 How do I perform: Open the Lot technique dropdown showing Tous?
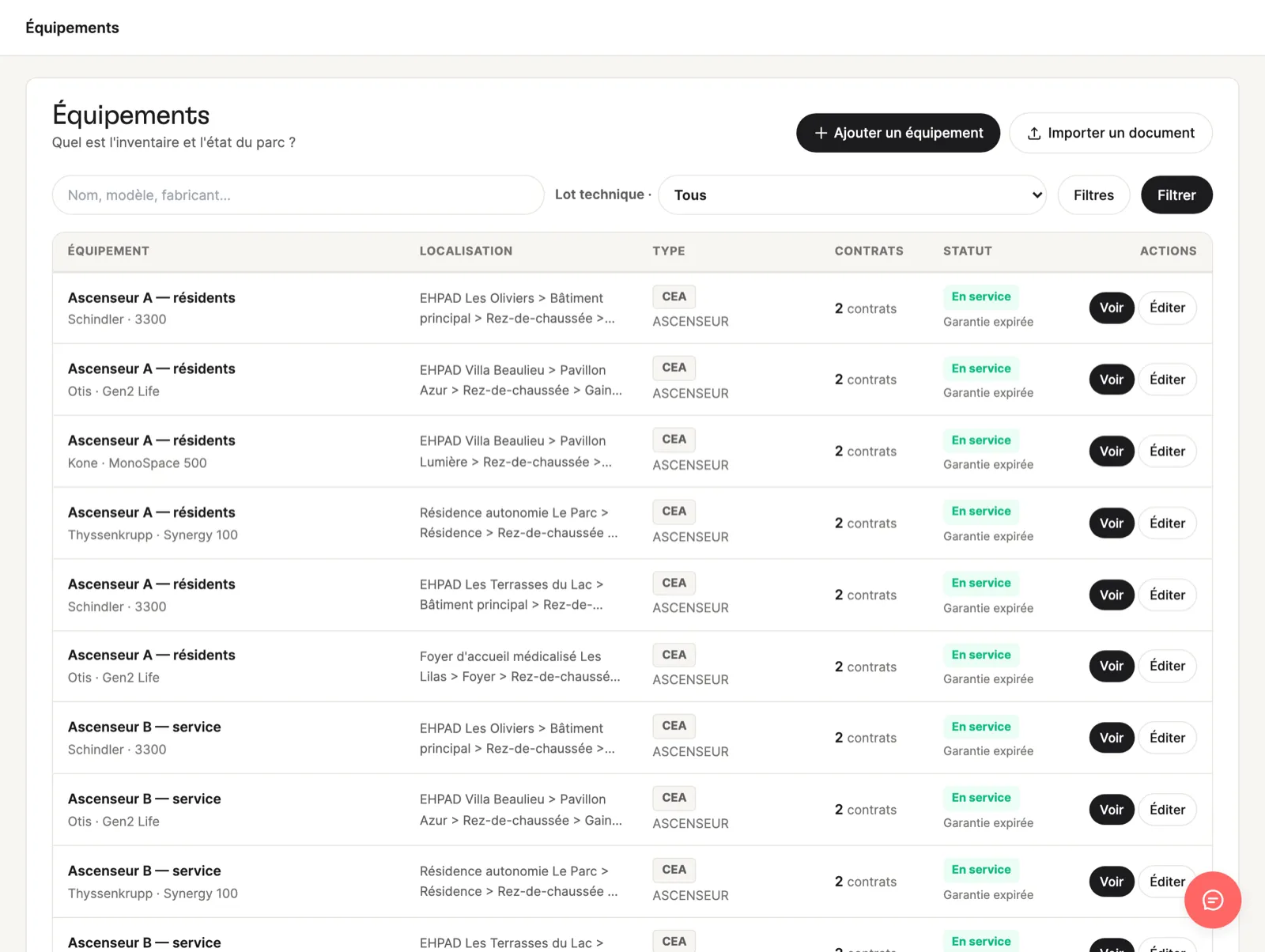pos(852,195)
